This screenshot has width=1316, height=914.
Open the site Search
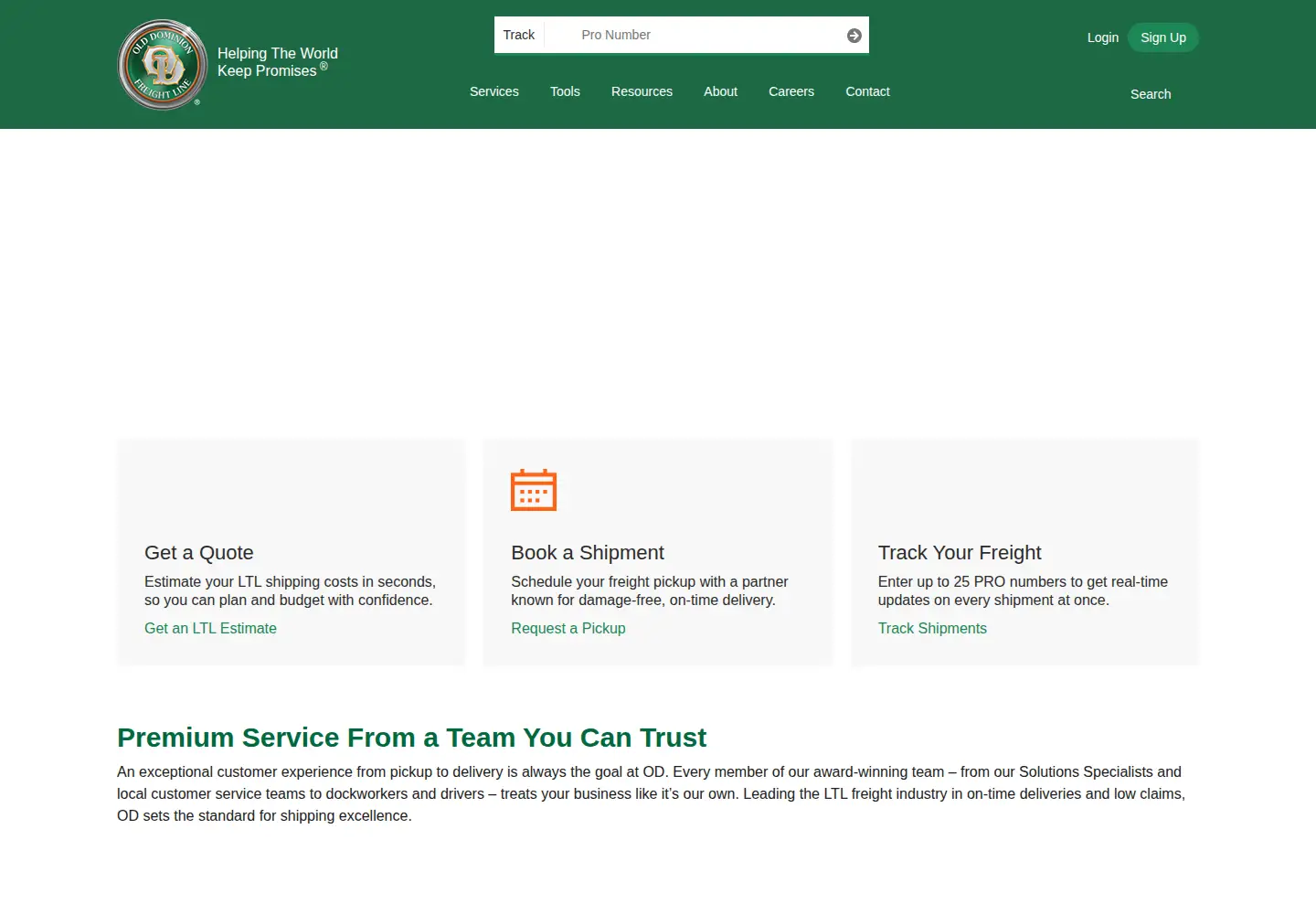1151,94
